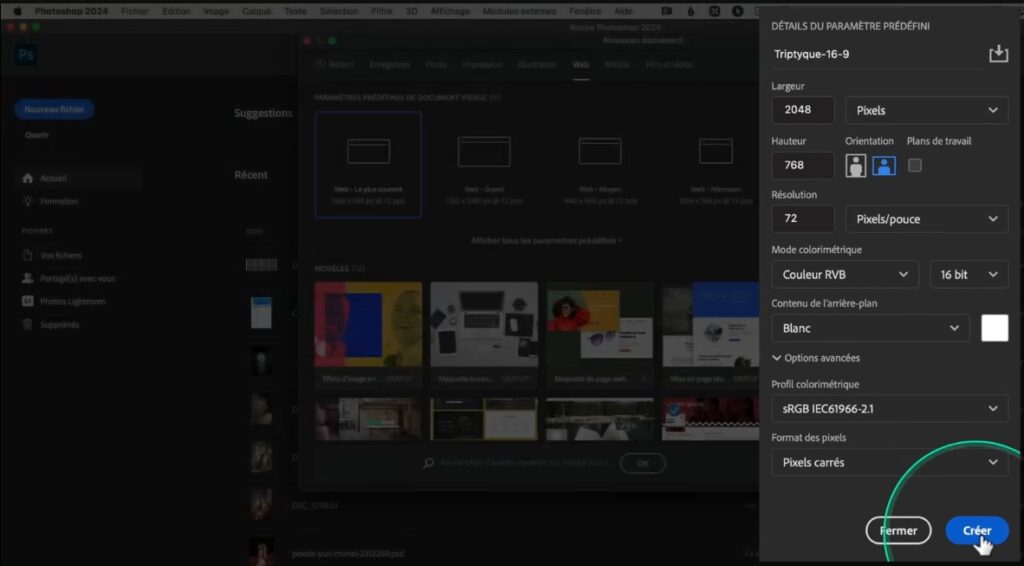This screenshot has width=1024, height=566.
Task: Choose the Web – Grand preset icon
Action: click(484, 152)
